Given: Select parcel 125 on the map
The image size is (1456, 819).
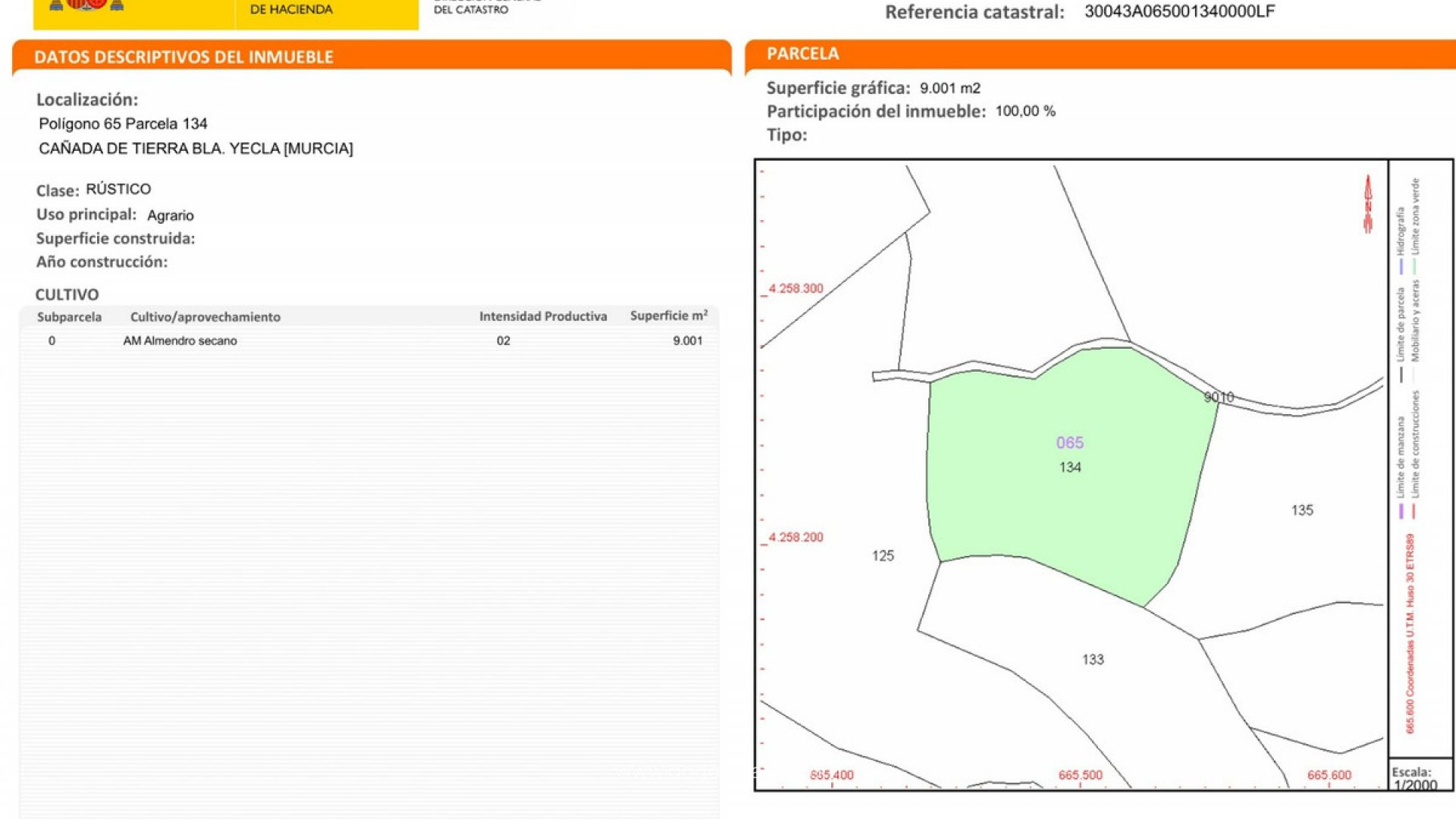Looking at the screenshot, I should click(883, 556).
